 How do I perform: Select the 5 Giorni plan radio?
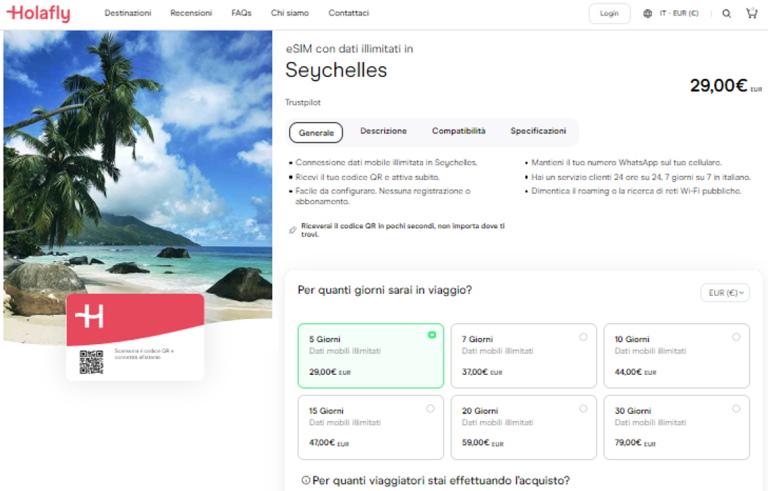[432, 335]
